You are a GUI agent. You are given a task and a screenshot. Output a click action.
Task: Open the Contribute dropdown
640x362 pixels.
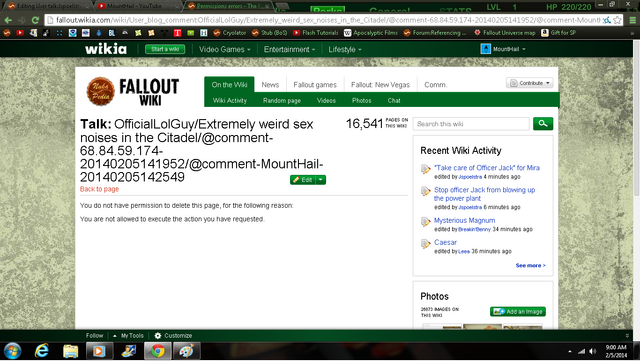(x=530, y=83)
